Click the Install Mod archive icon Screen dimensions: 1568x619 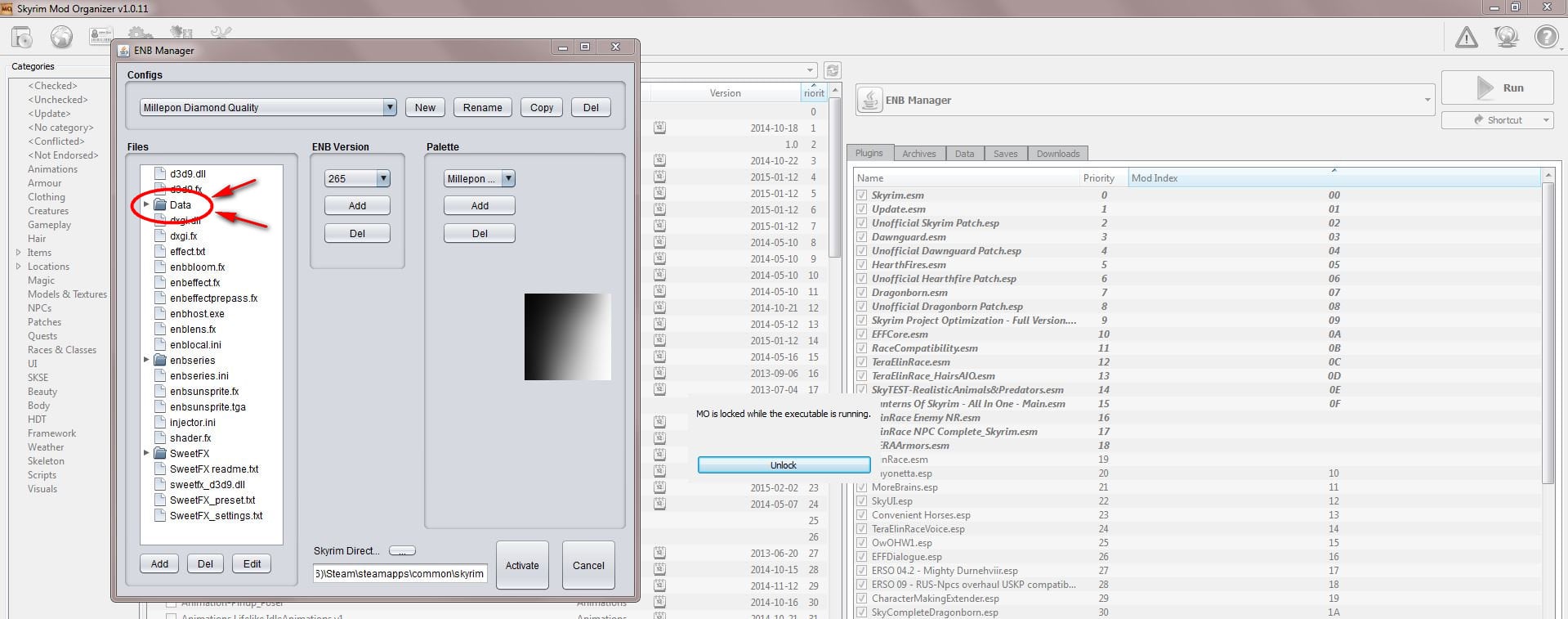tap(22, 37)
